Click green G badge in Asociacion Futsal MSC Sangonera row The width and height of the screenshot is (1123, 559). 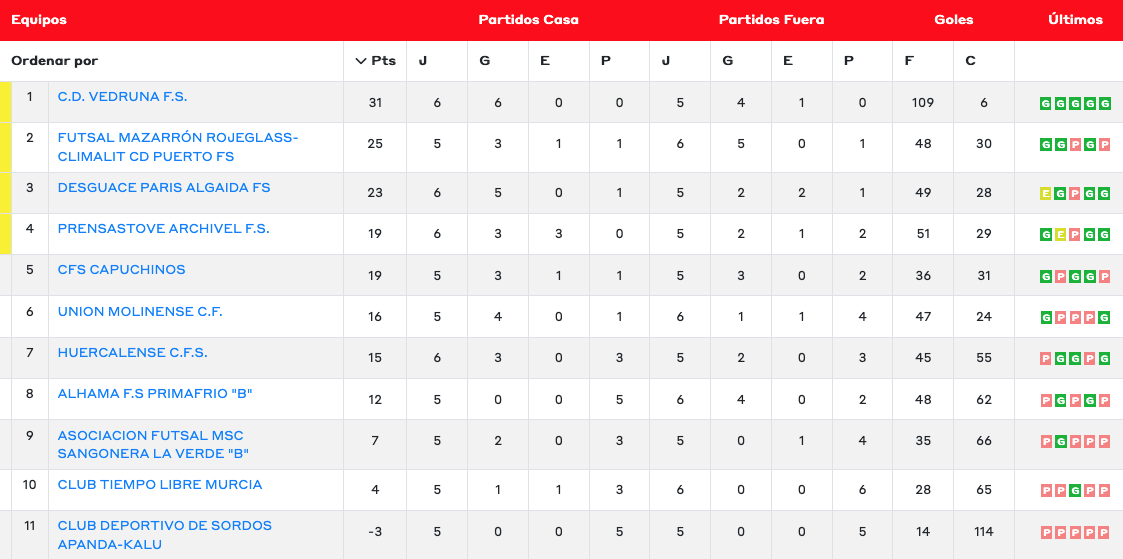click(1061, 441)
